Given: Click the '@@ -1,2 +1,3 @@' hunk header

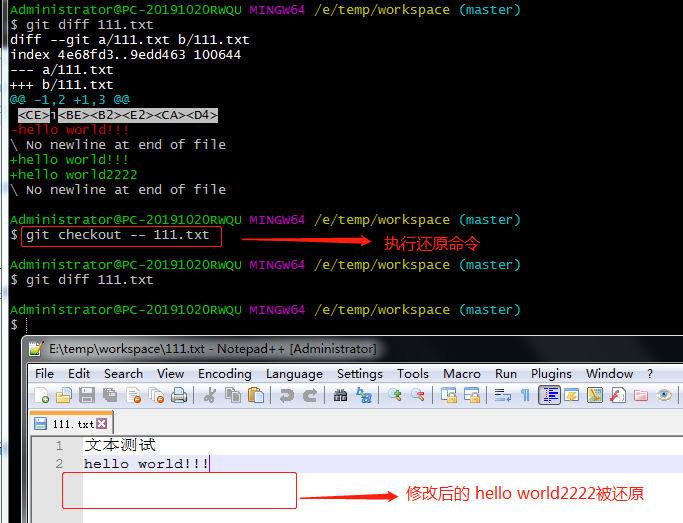Looking at the screenshot, I should tap(70, 100).
